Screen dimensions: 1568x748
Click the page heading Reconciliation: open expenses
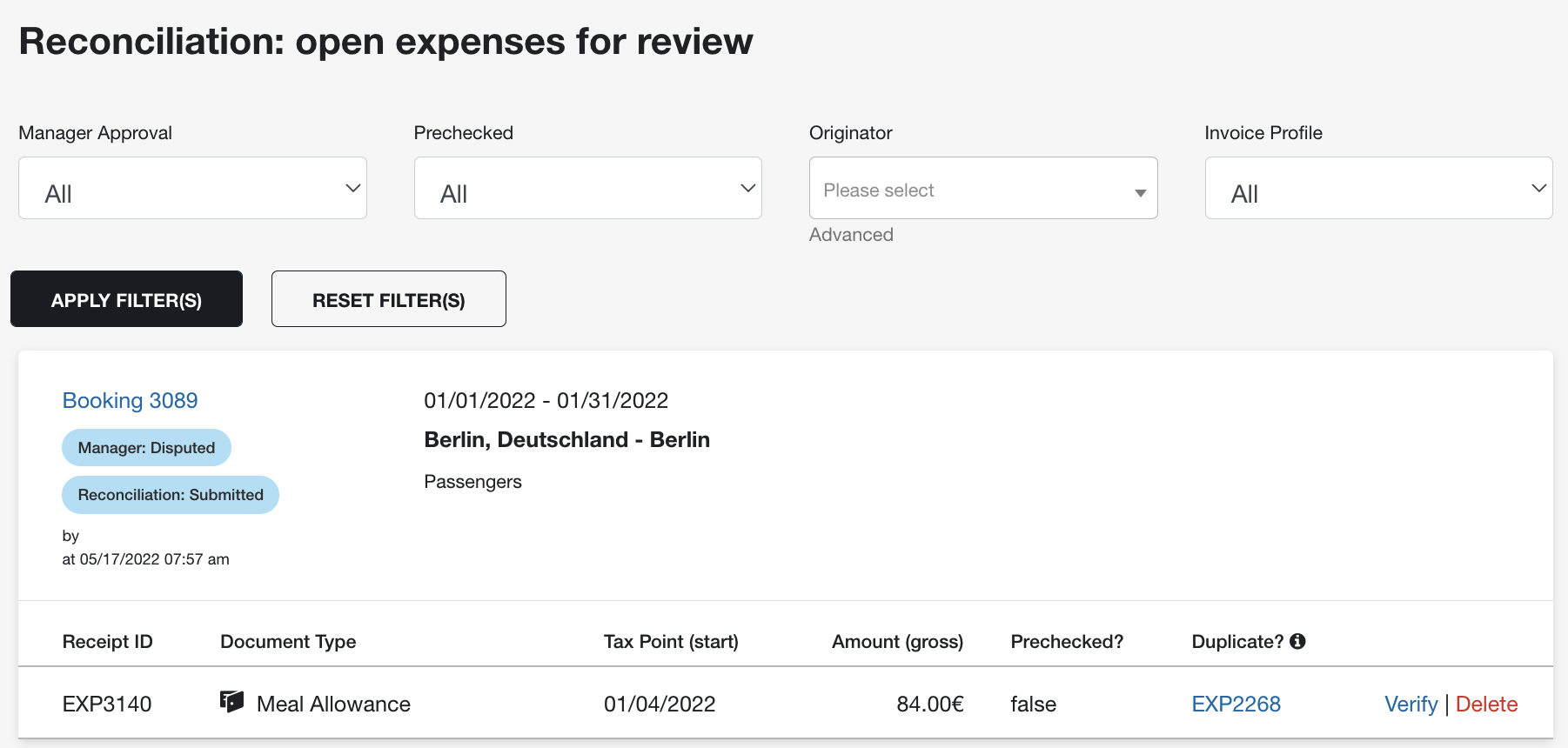pos(385,42)
